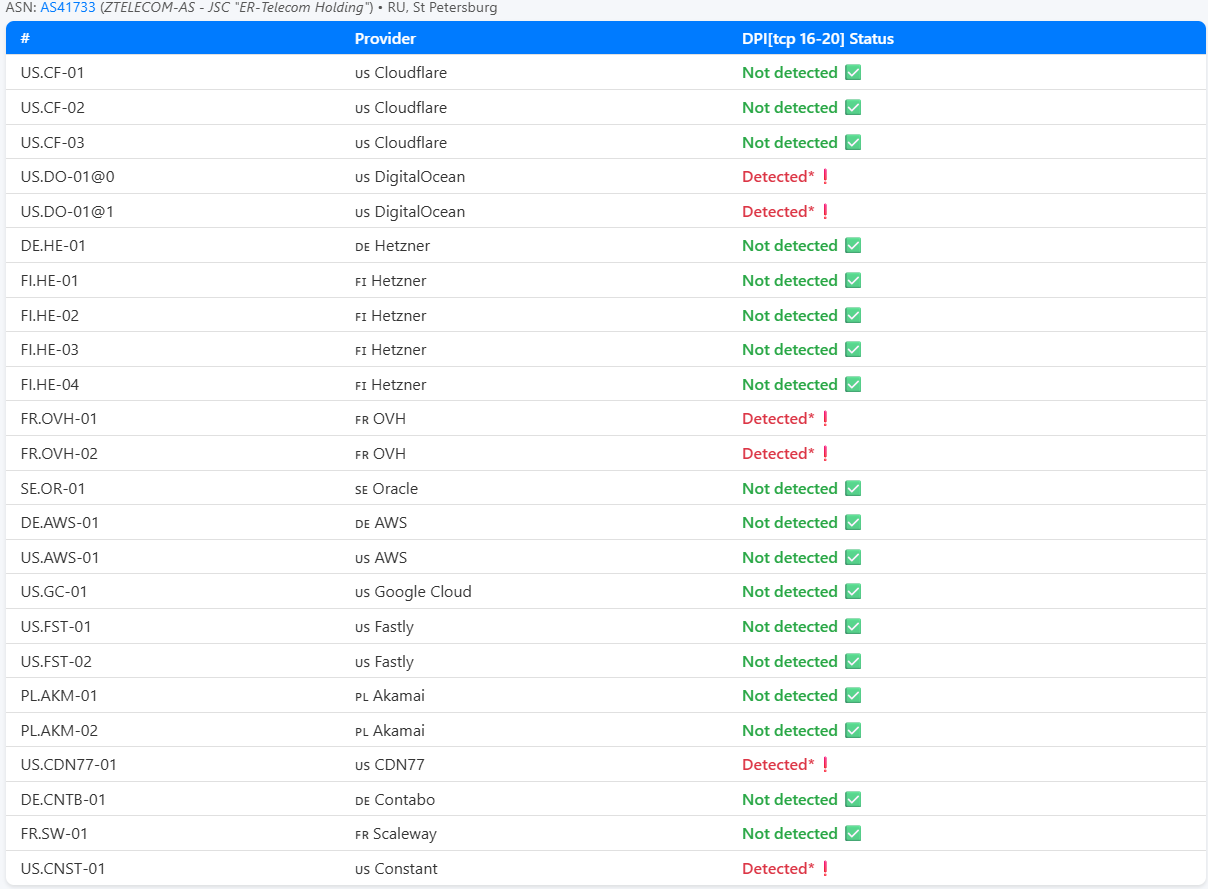Click the Not detected status for PL.AKM-01

789,696
